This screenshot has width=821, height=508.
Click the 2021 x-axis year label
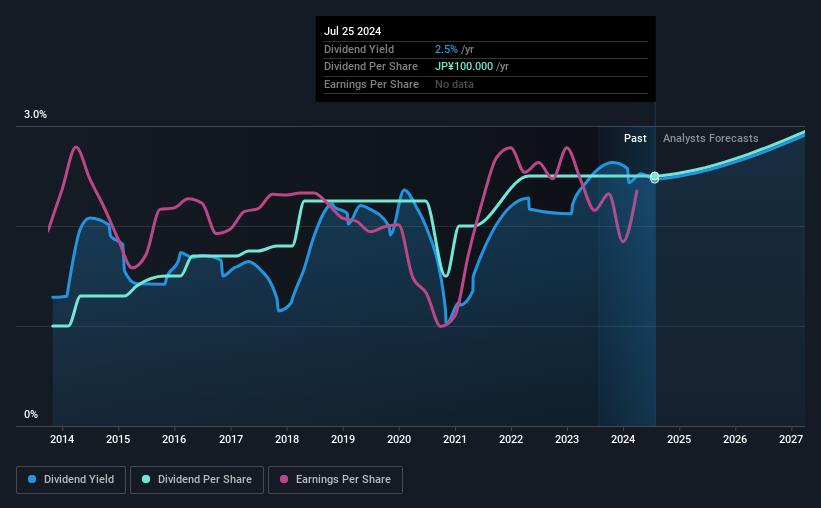click(454, 439)
